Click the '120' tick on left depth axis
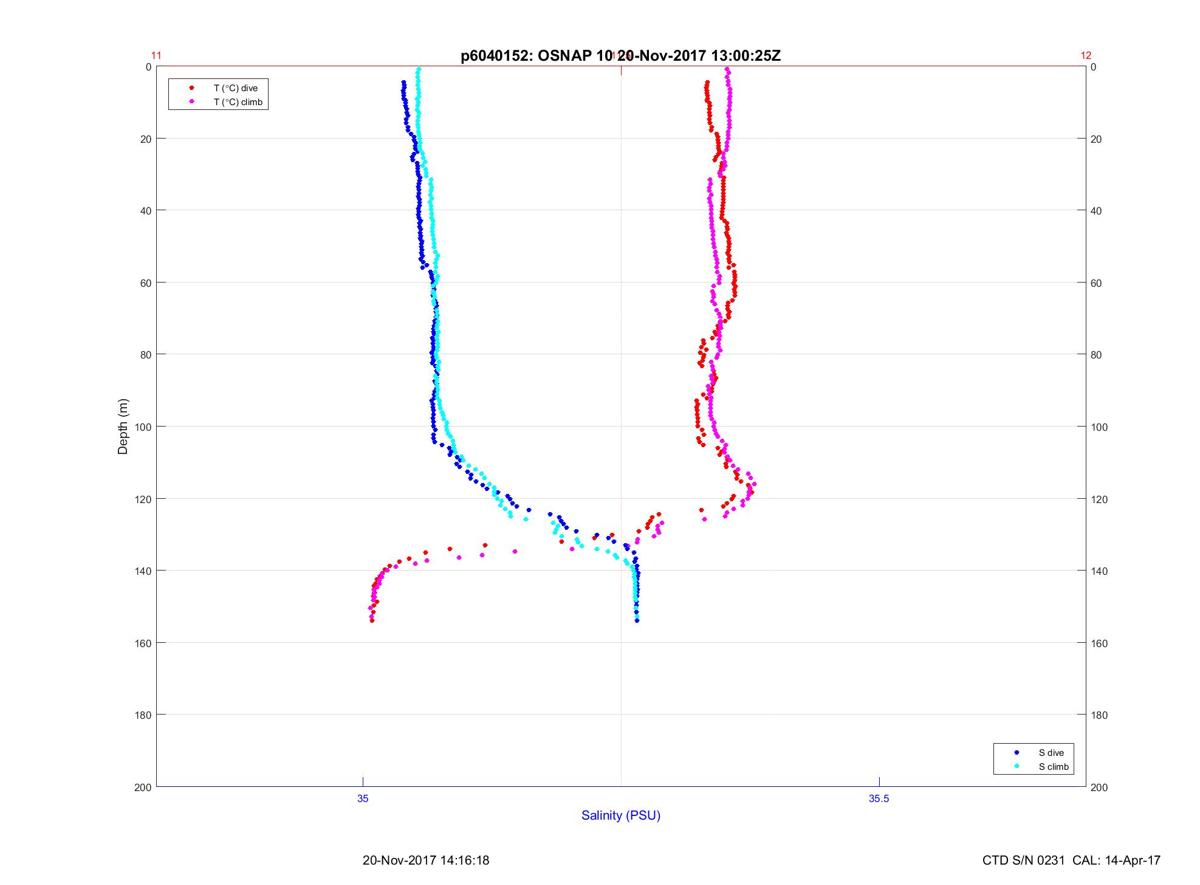1200x885 pixels. (x=144, y=499)
